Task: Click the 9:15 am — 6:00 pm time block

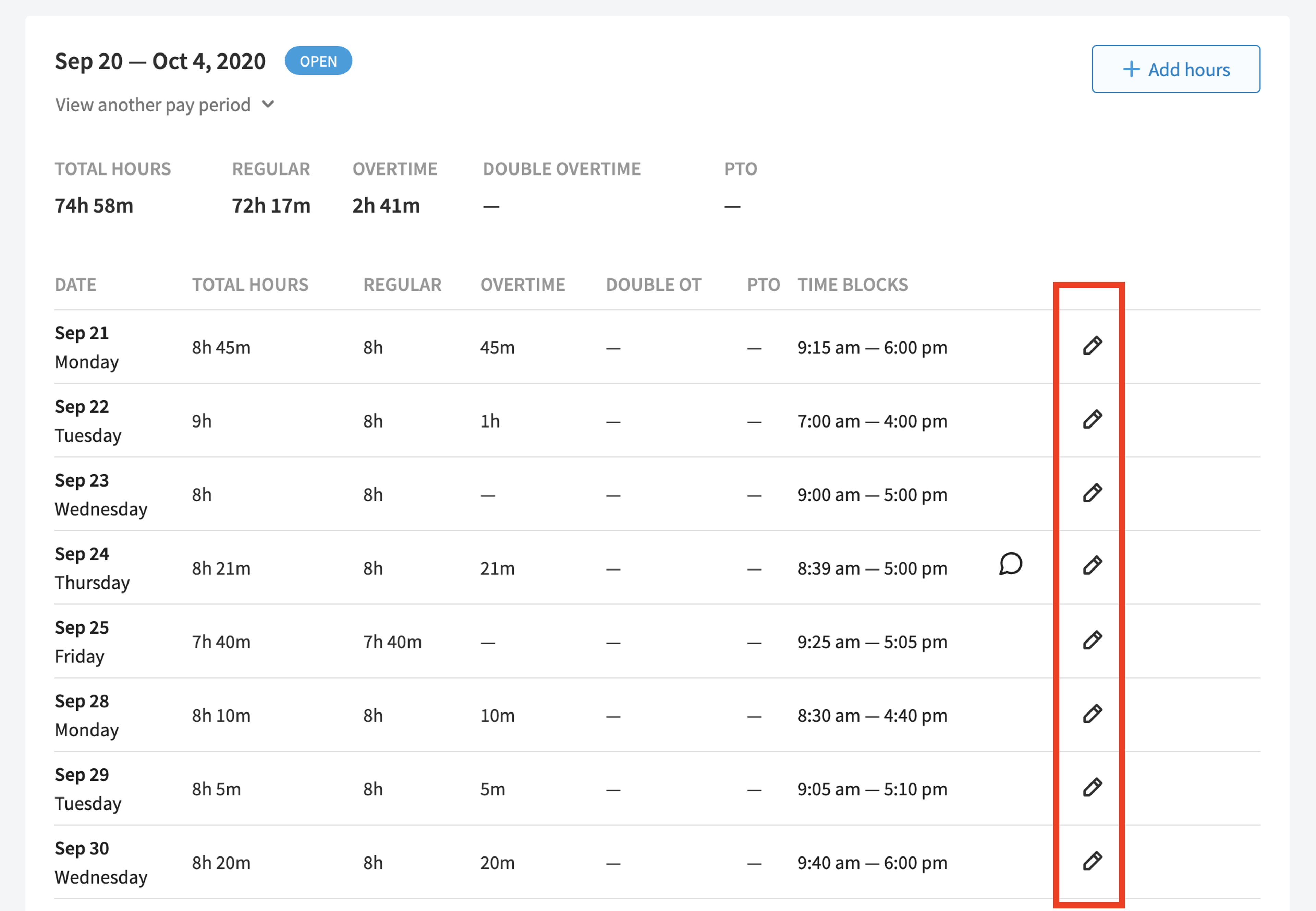Action: pyautogui.click(x=872, y=348)
